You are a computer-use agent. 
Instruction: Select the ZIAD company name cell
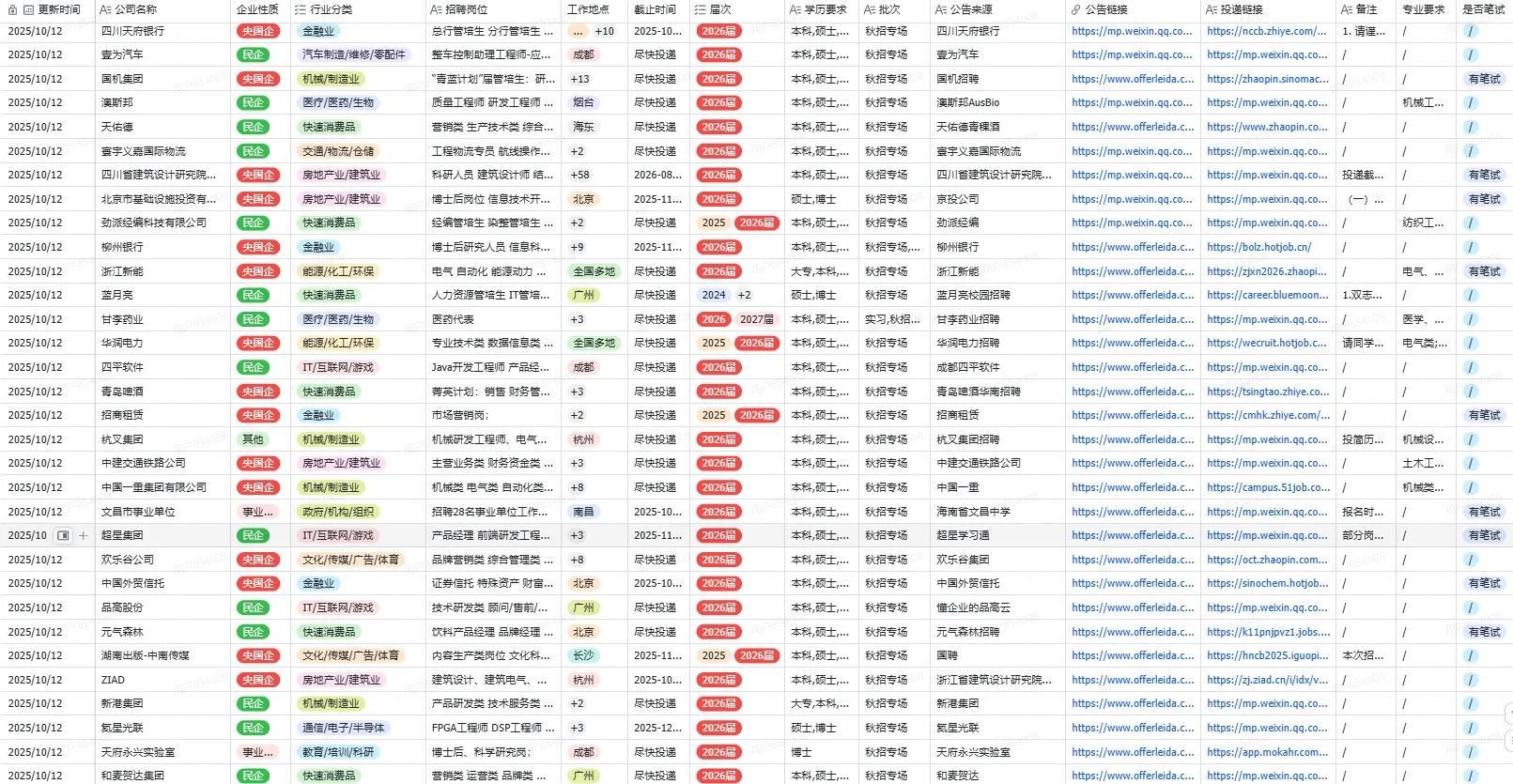tap(163, 680)
